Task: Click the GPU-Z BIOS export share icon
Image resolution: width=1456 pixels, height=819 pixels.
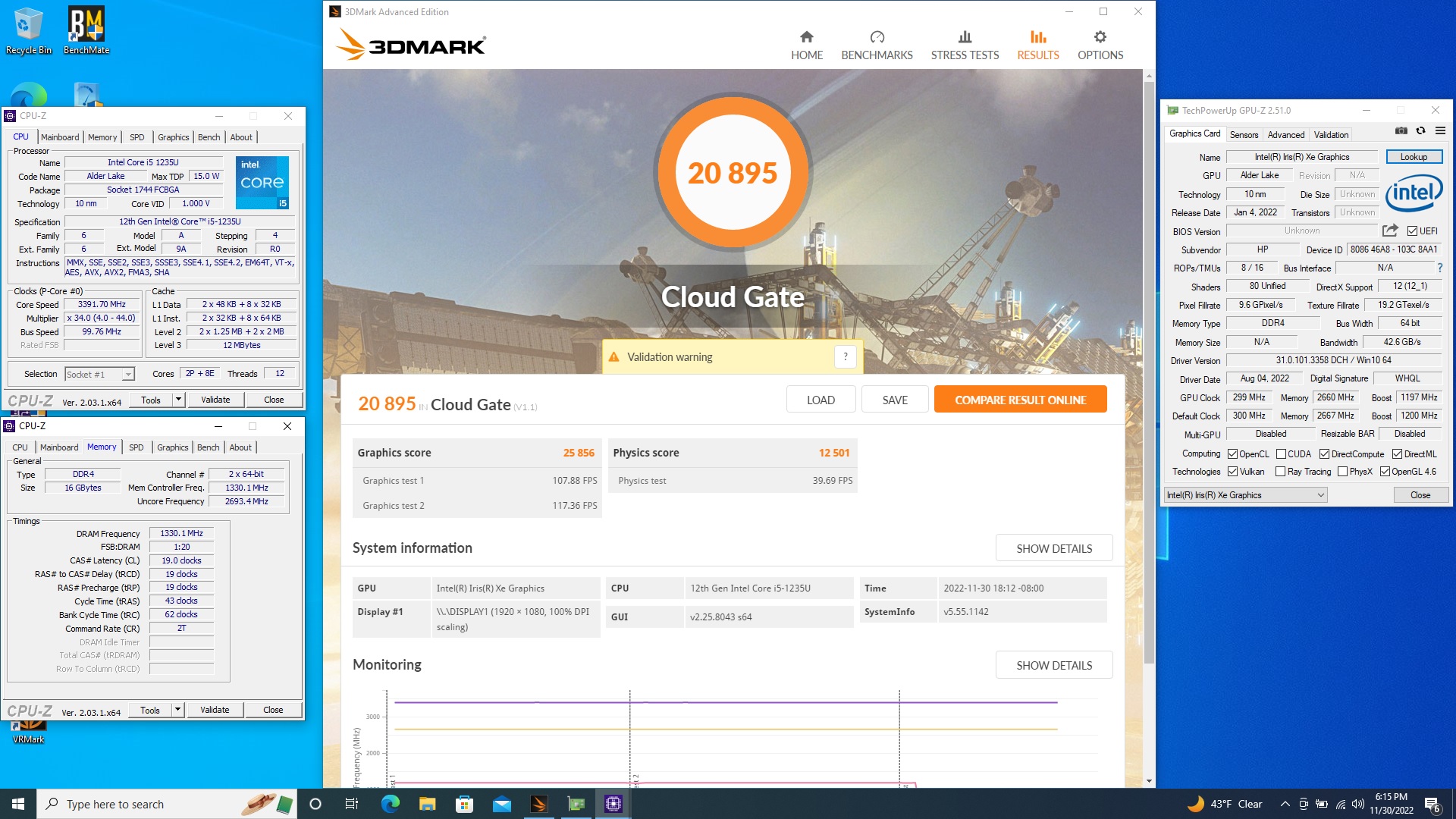Action: tap(1390, 231)
